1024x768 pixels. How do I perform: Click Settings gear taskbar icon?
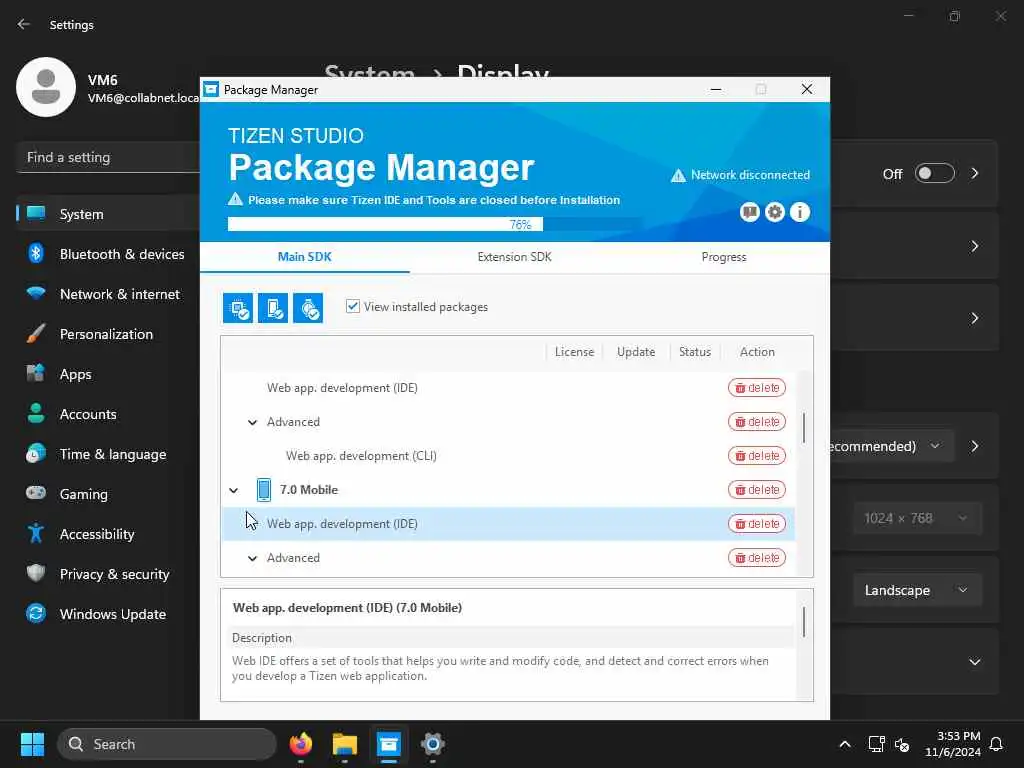(x=432, y=744)
